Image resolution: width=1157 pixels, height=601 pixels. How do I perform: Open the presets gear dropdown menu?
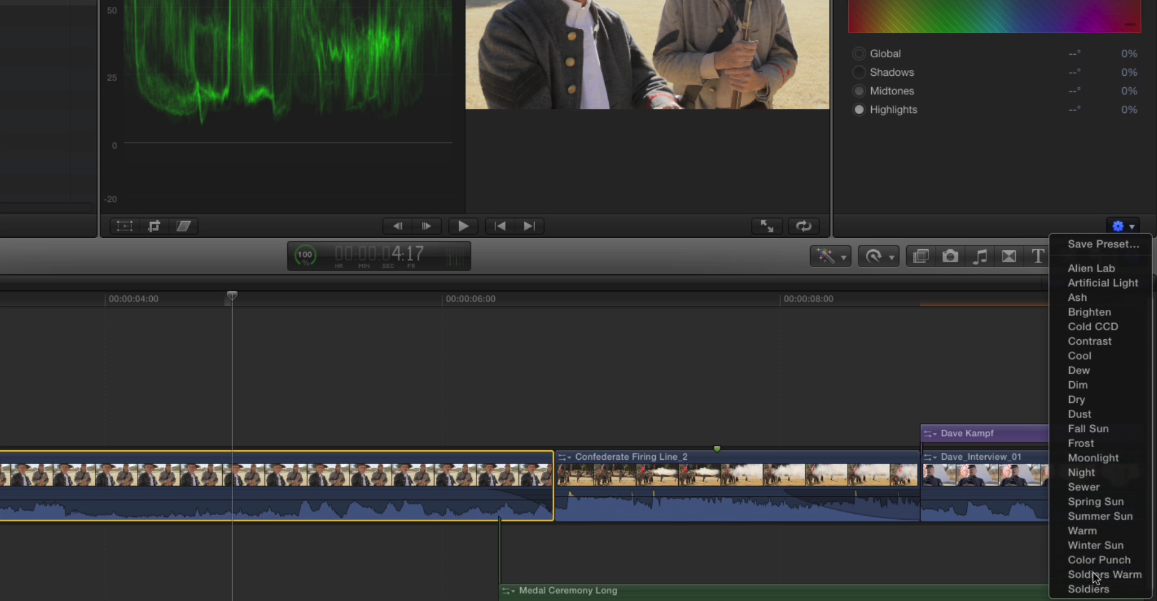(1122, 226)
